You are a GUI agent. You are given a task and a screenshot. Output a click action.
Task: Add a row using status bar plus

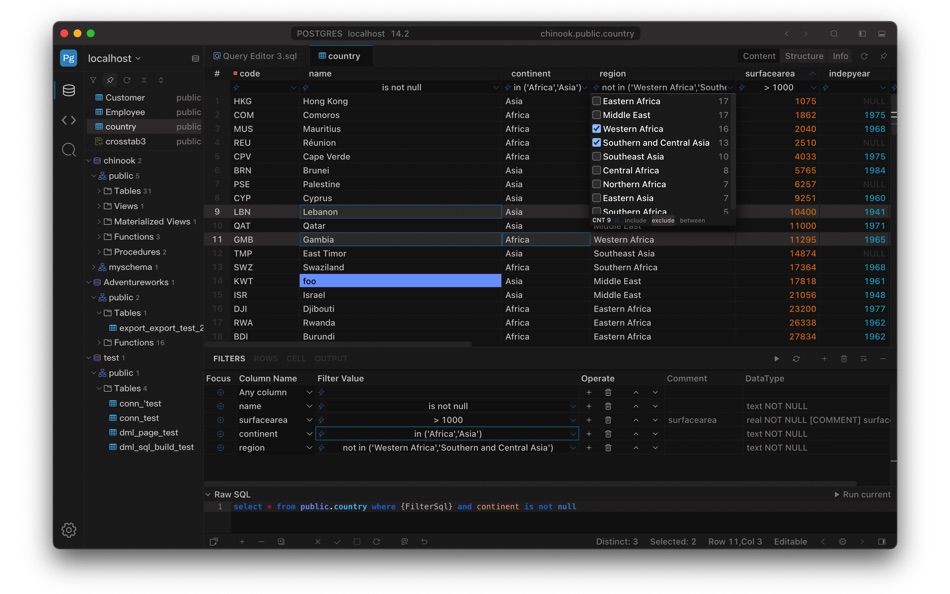[241, 542]
